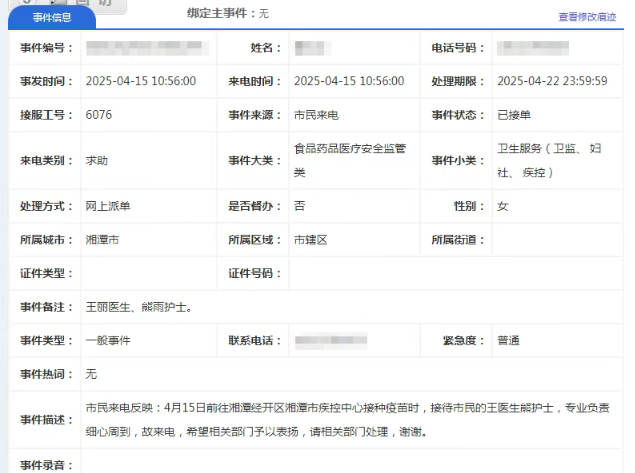Click the 电话号码 label
Image resolution: width=635 pixels, height=473 pixels.
[x=458, y=48]
